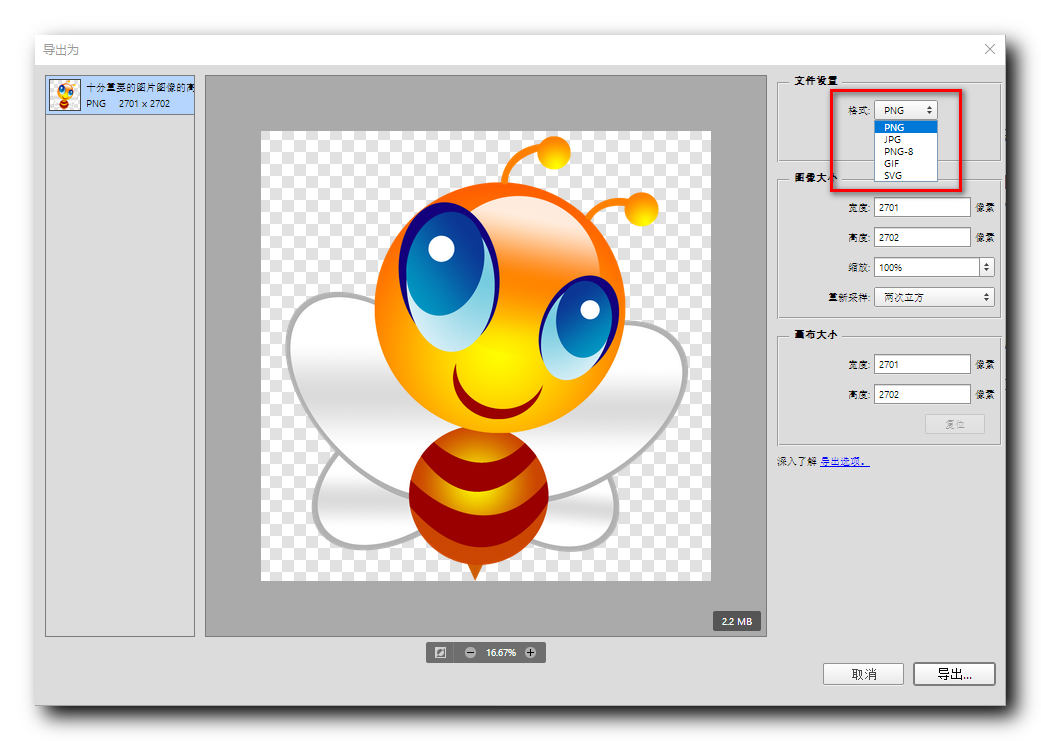Open the export options help link
This screenshot has width=1041, height=741.
click(844, 461)
